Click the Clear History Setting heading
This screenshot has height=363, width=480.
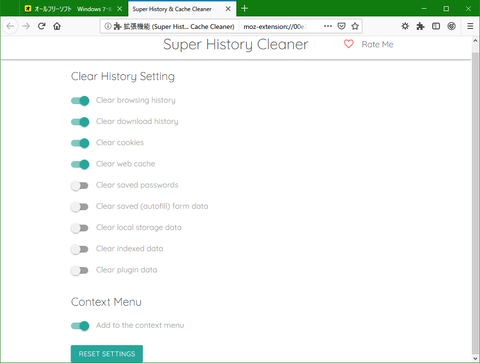tap(123, 76)
